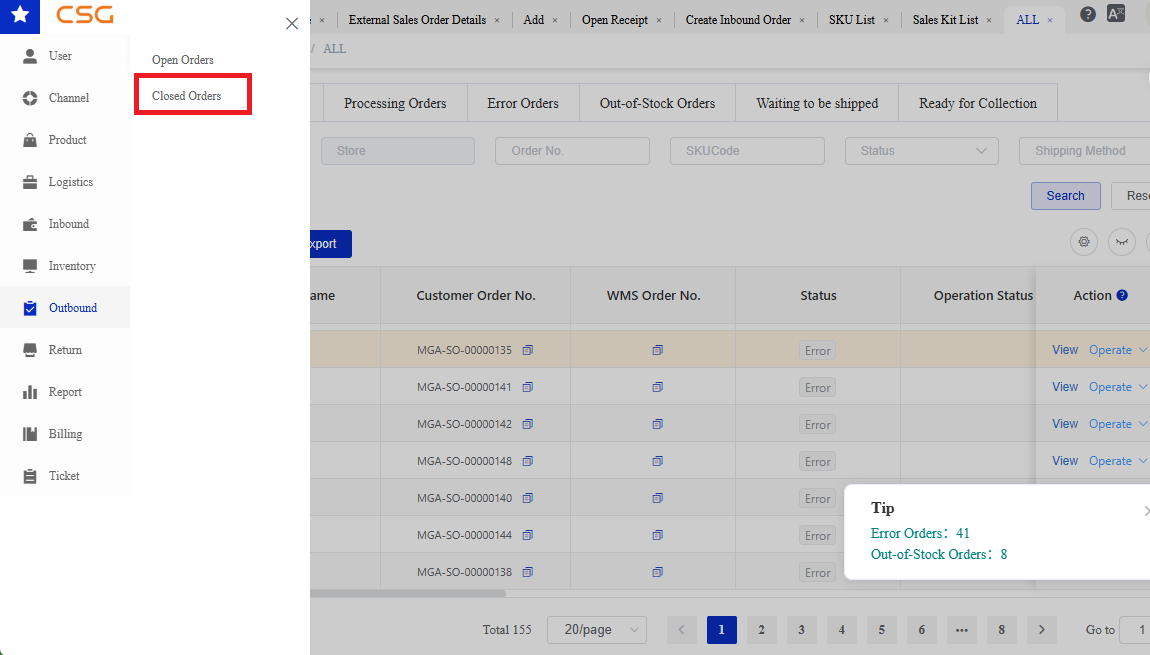
Task: Click the Inbound wallet icon
Action: coord(29,224)
